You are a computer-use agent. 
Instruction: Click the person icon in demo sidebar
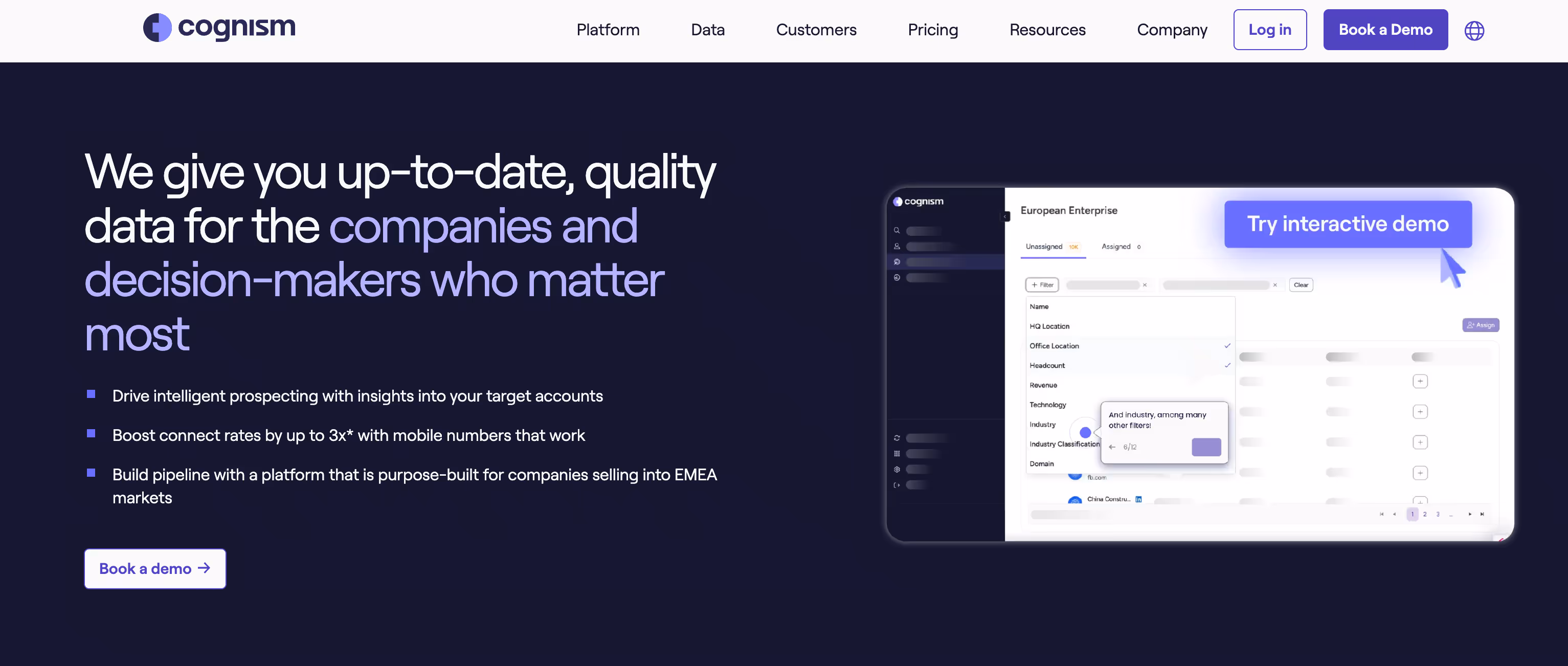coord(897,247)
